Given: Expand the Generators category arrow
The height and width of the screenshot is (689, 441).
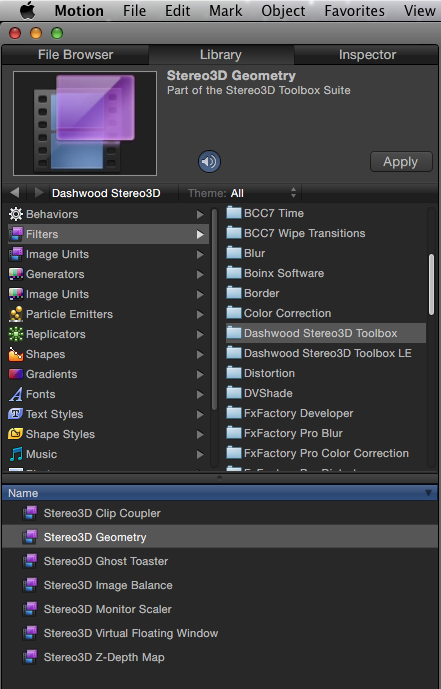Looking at the screenshot, I should coord(200,275).
